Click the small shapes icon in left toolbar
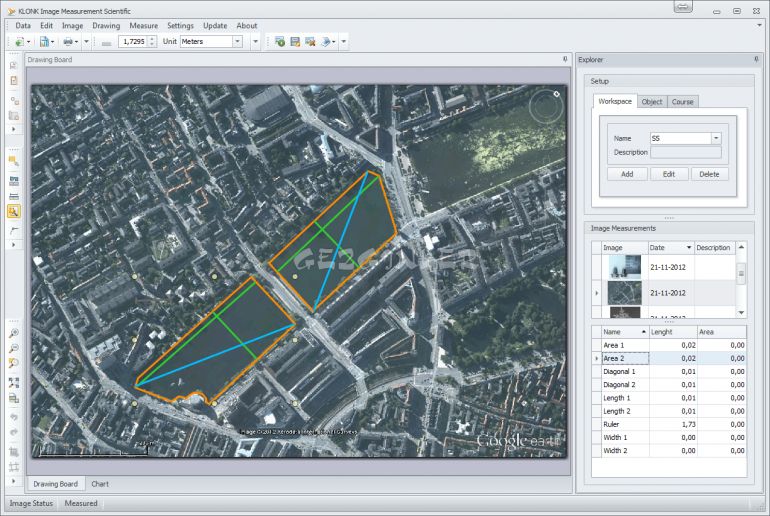This screenshot has width=770, height=516. (14, 101)
